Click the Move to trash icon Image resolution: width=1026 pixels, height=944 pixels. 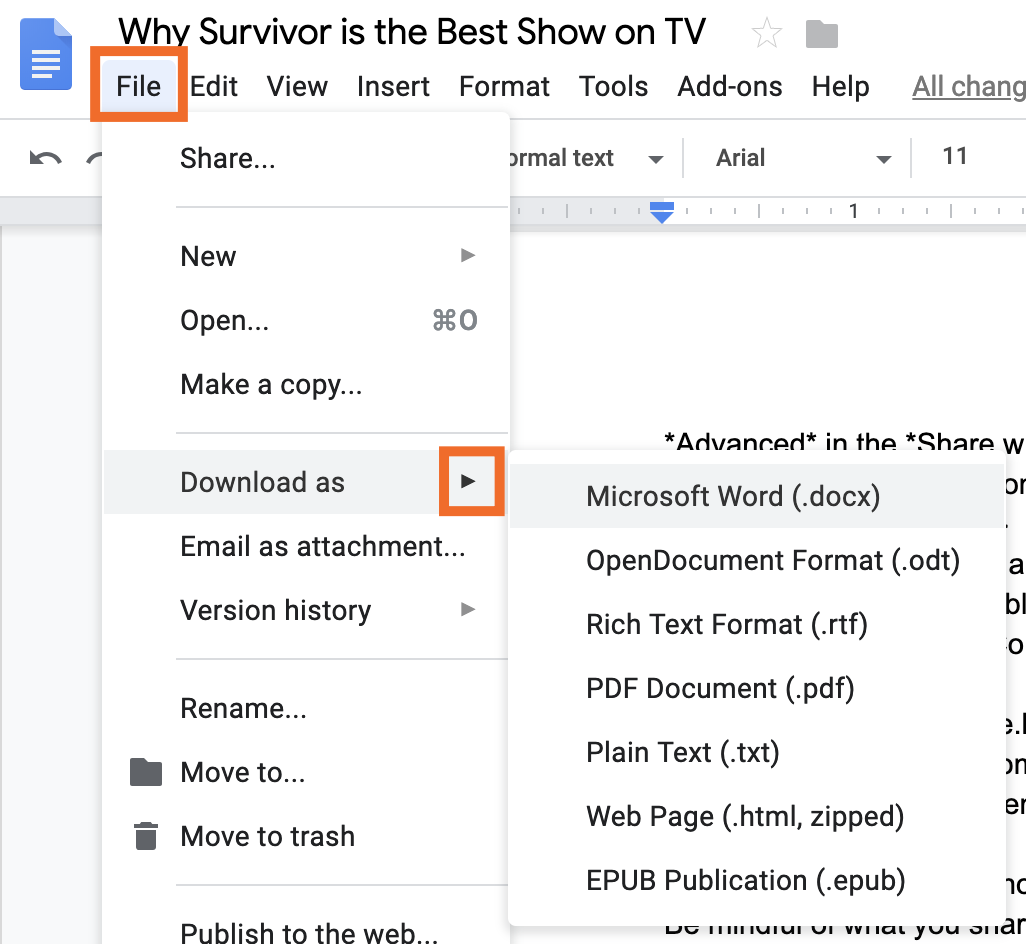[x=145, y=836]
